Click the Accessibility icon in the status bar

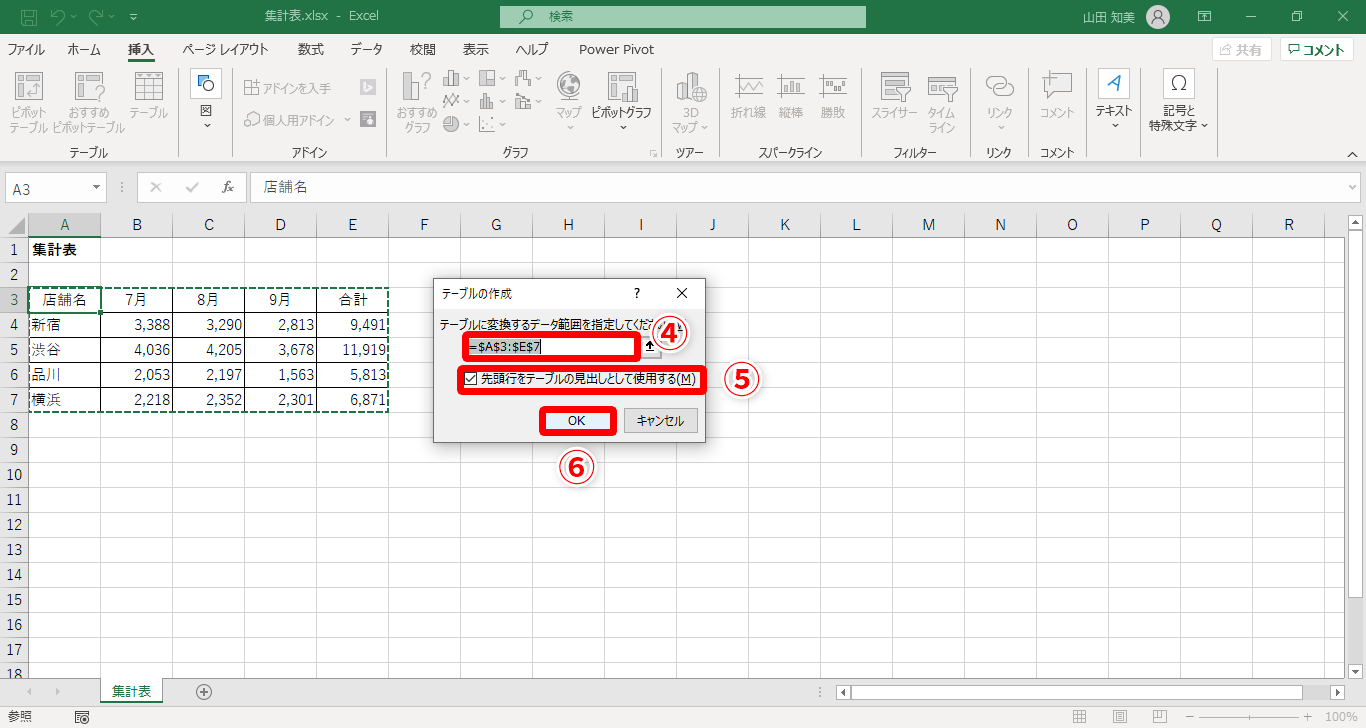(x=82, y=717)
